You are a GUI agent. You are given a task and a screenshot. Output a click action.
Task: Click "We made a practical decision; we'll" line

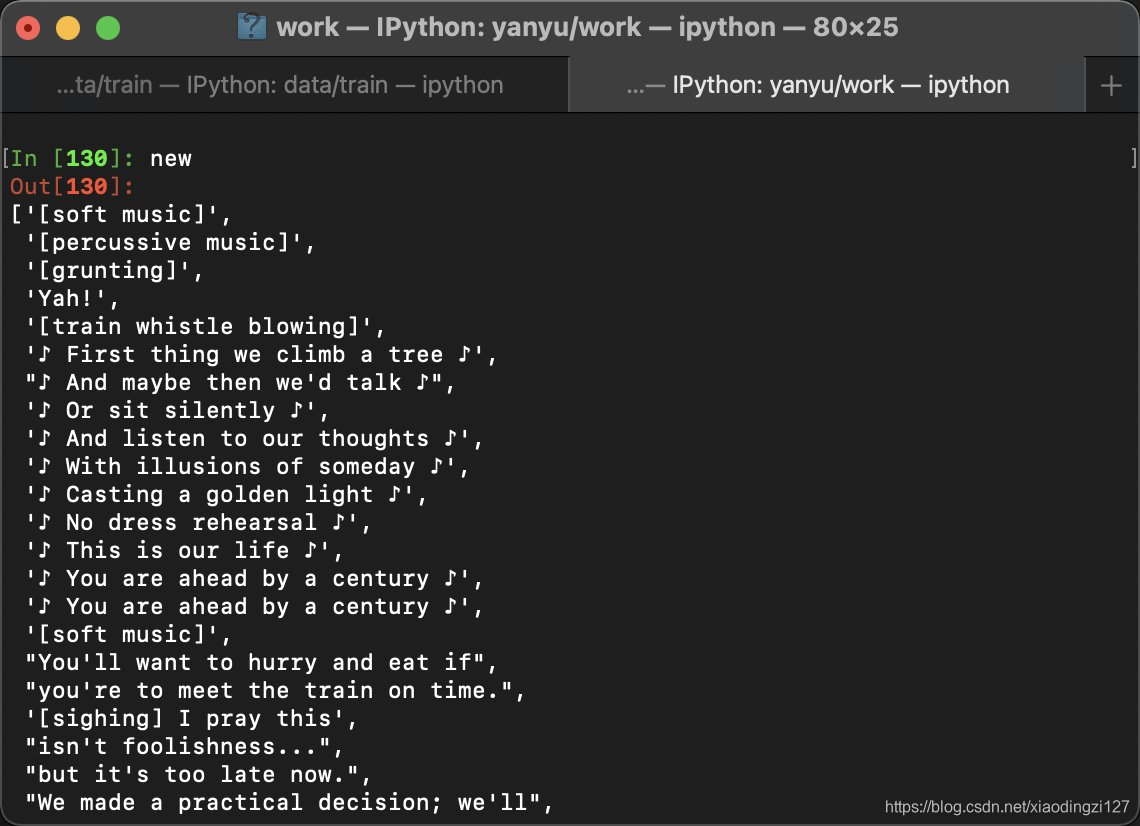(x=289, y=803)
